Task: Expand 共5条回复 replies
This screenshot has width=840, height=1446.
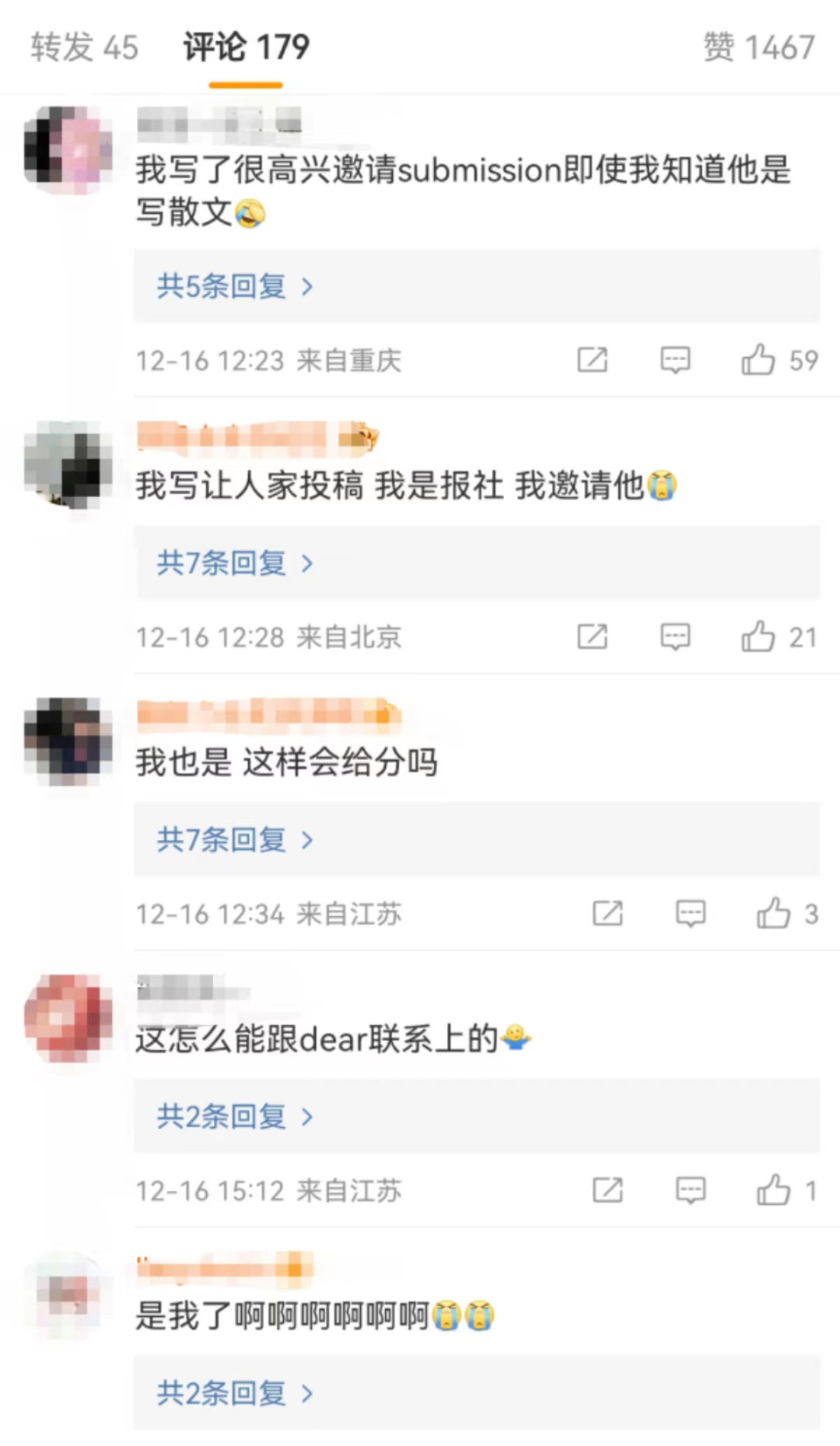Action: pyautogui.click(x=477, y=286)
